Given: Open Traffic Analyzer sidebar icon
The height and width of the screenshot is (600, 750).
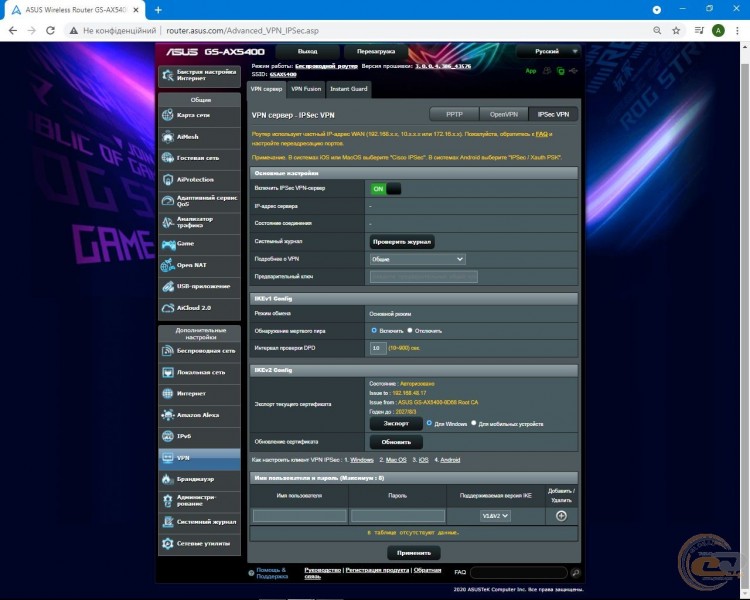Looking at the screenshot, I should tap(167, 222).
